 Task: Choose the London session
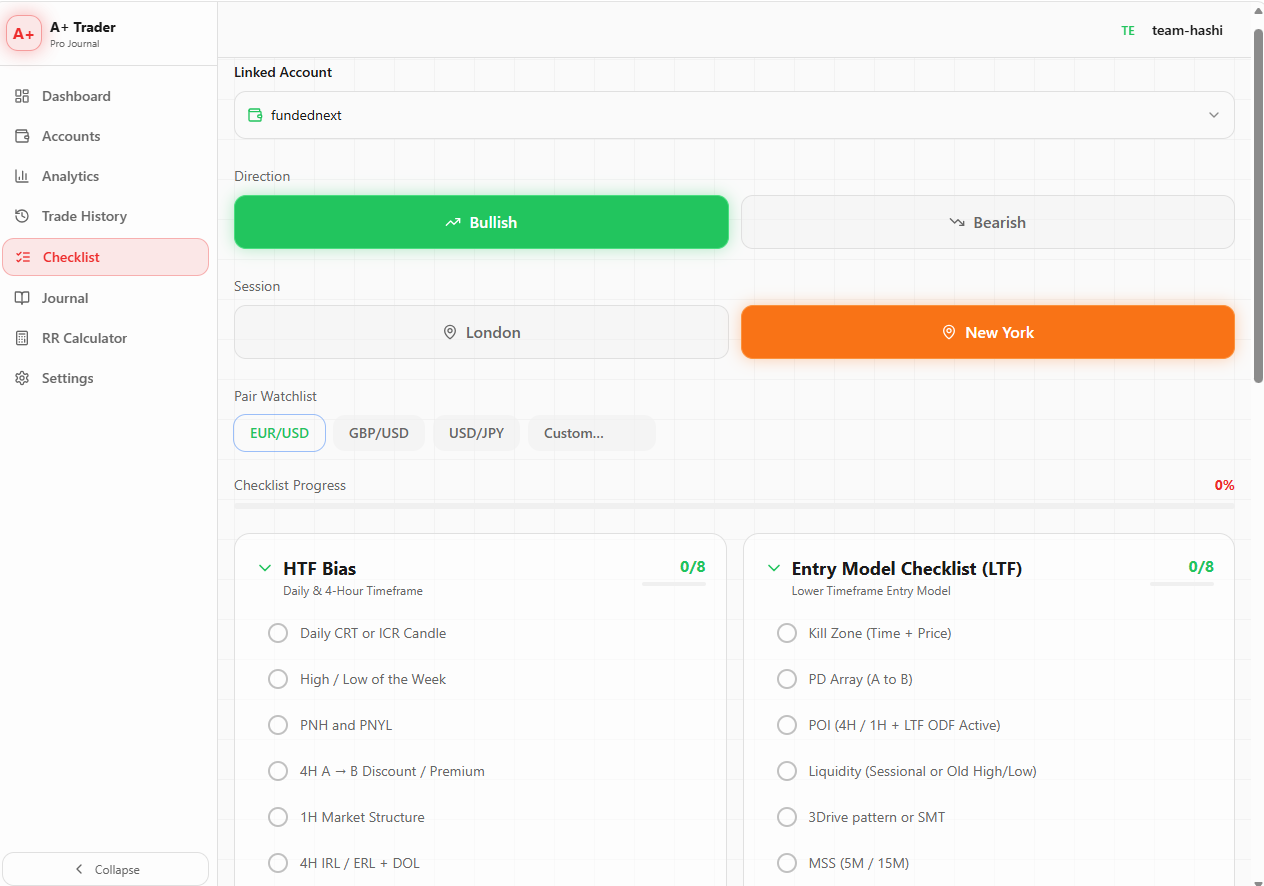pos(481,332)
